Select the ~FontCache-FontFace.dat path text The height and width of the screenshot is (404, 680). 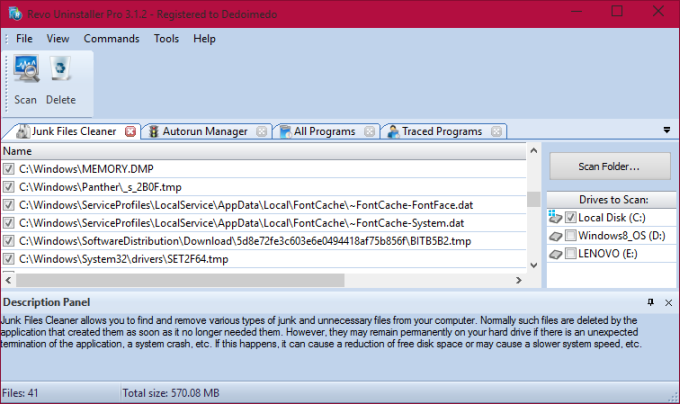[246, 205]
